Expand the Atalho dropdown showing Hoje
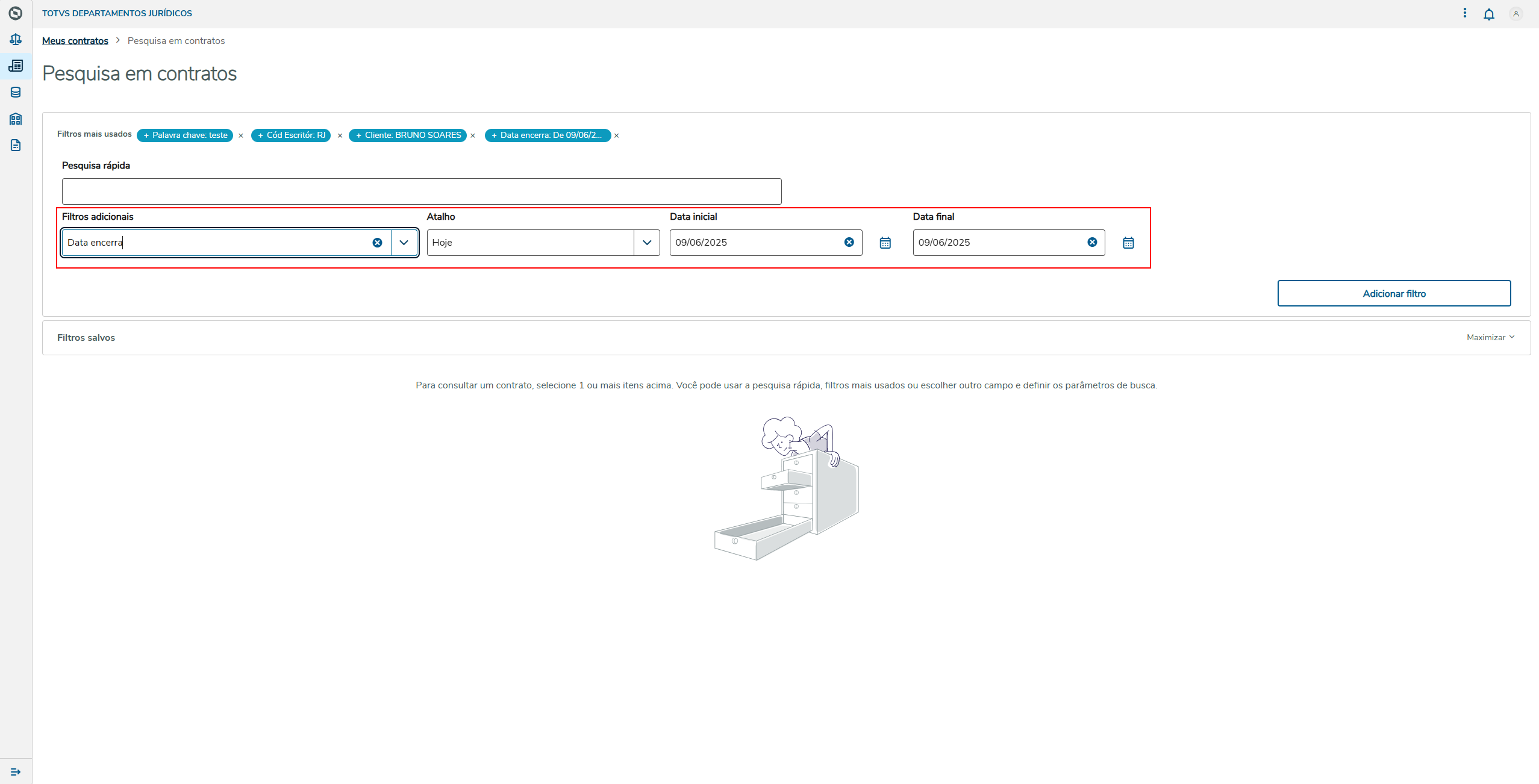This screenshot has width=1539, height=784. pos(647,243)
